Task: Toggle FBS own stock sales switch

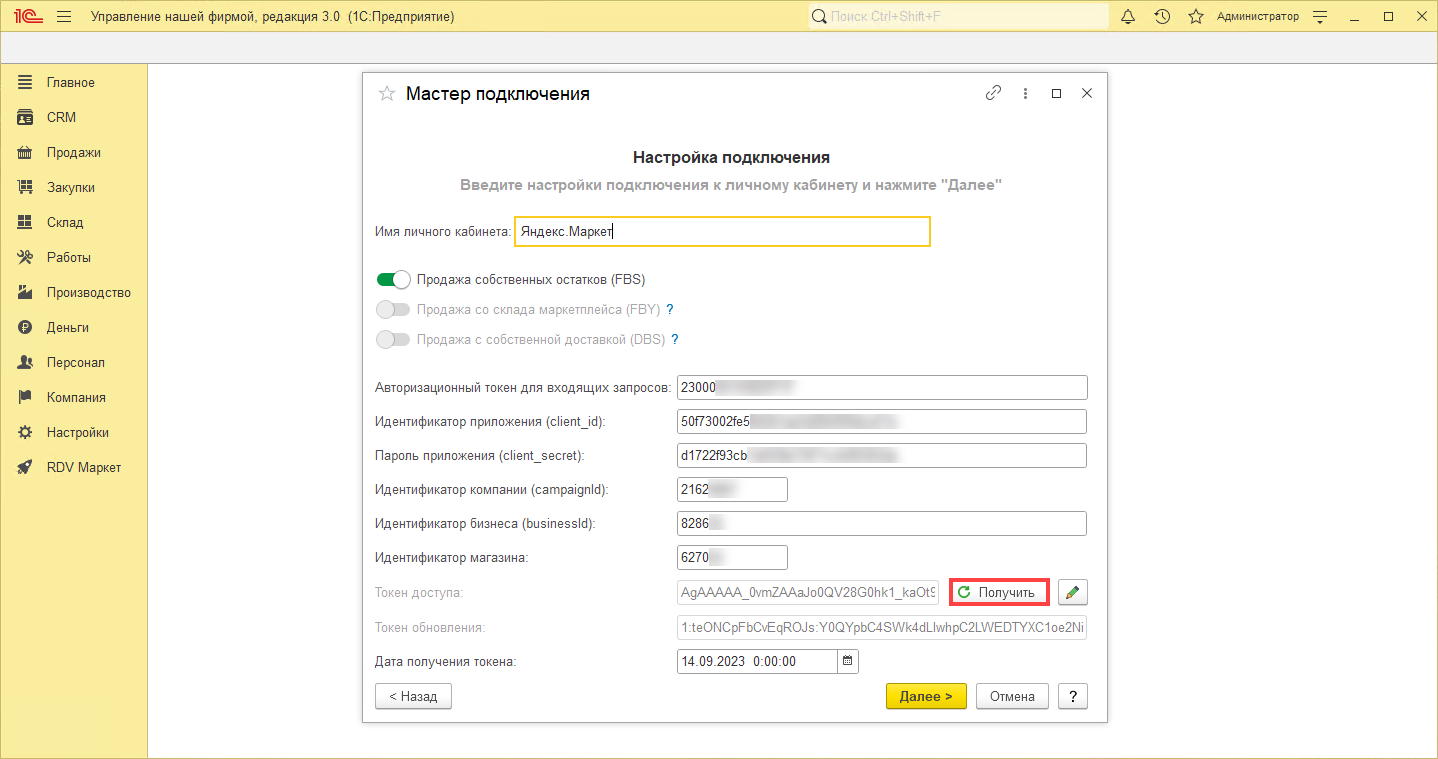Action: click(393, 280)
